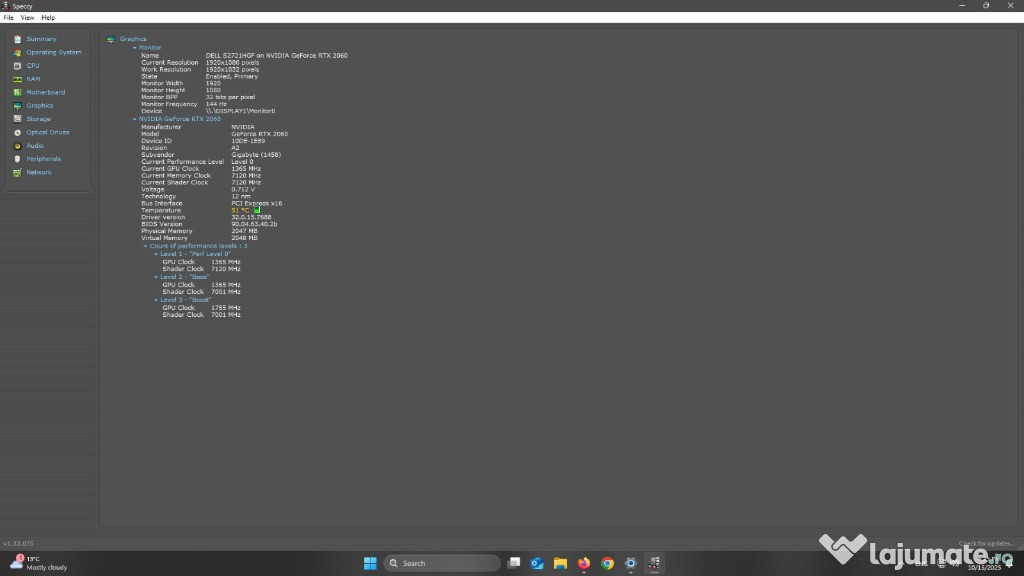Screen dimensions: 1024x576
Task: Collapse the NVIDIA GeForce RTX 2060 node
Action: [x=135, y=119]
